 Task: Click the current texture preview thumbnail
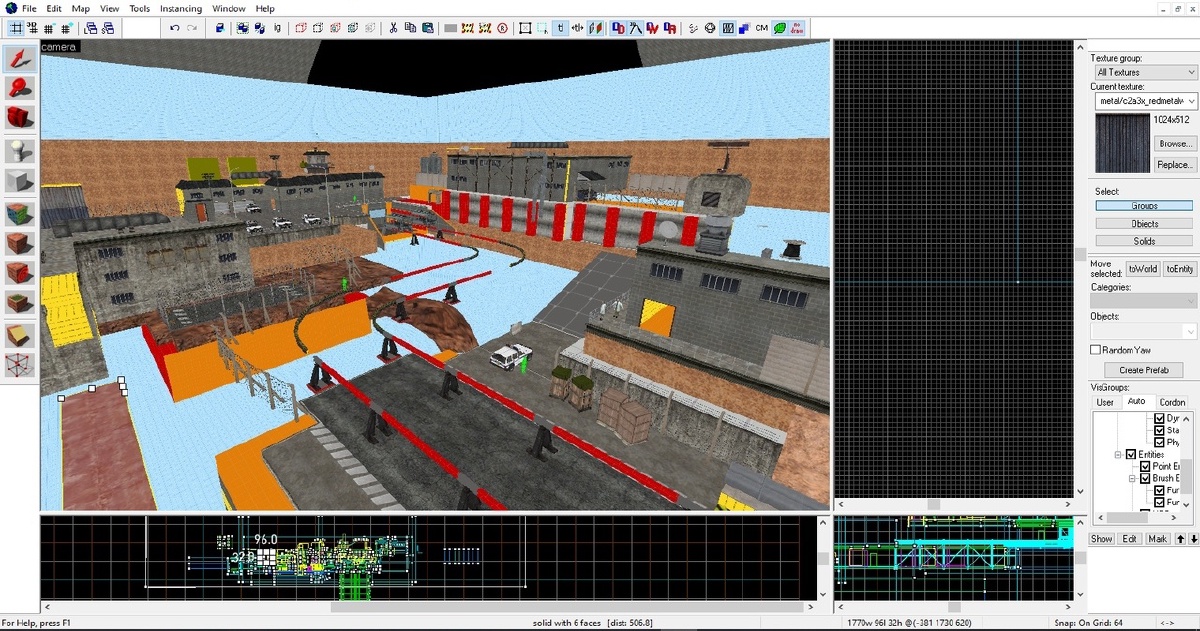tap(1122, 142)
